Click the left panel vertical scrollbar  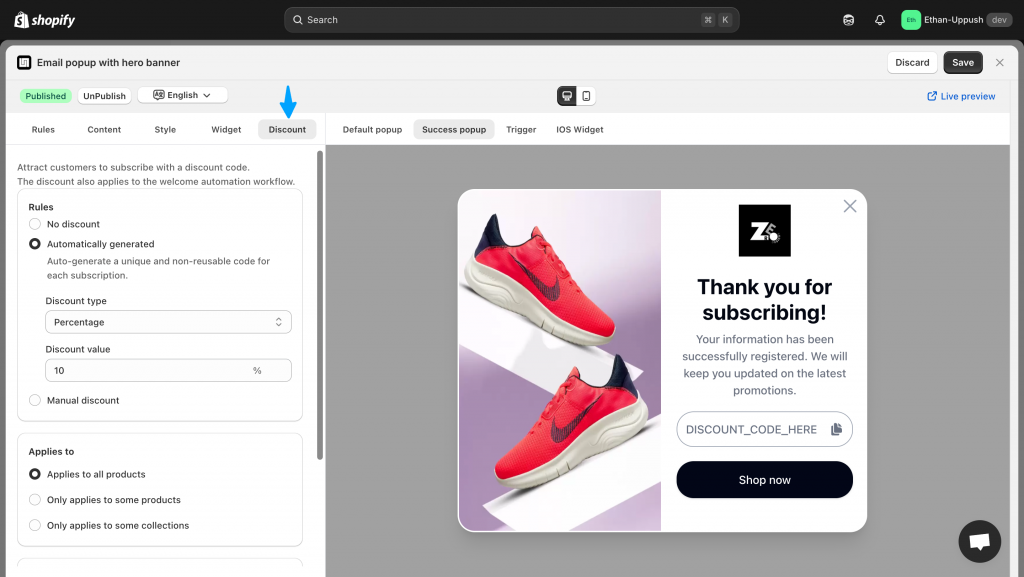(320, 300)
